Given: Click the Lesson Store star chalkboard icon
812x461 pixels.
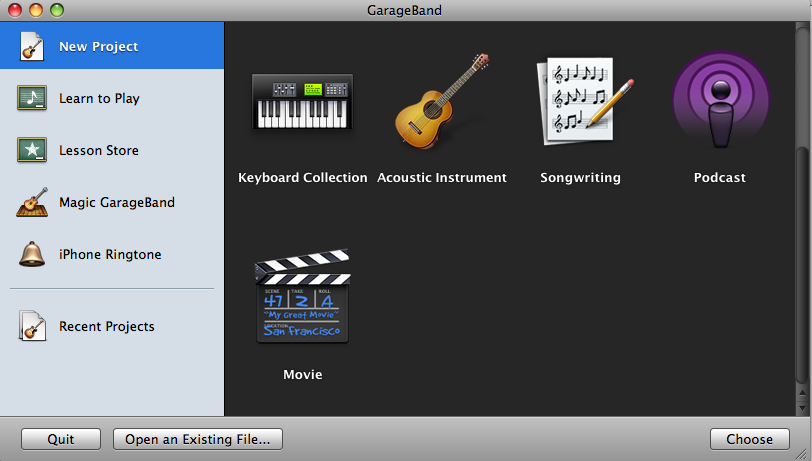Looking at the screenshot, I should coord(32,150).
